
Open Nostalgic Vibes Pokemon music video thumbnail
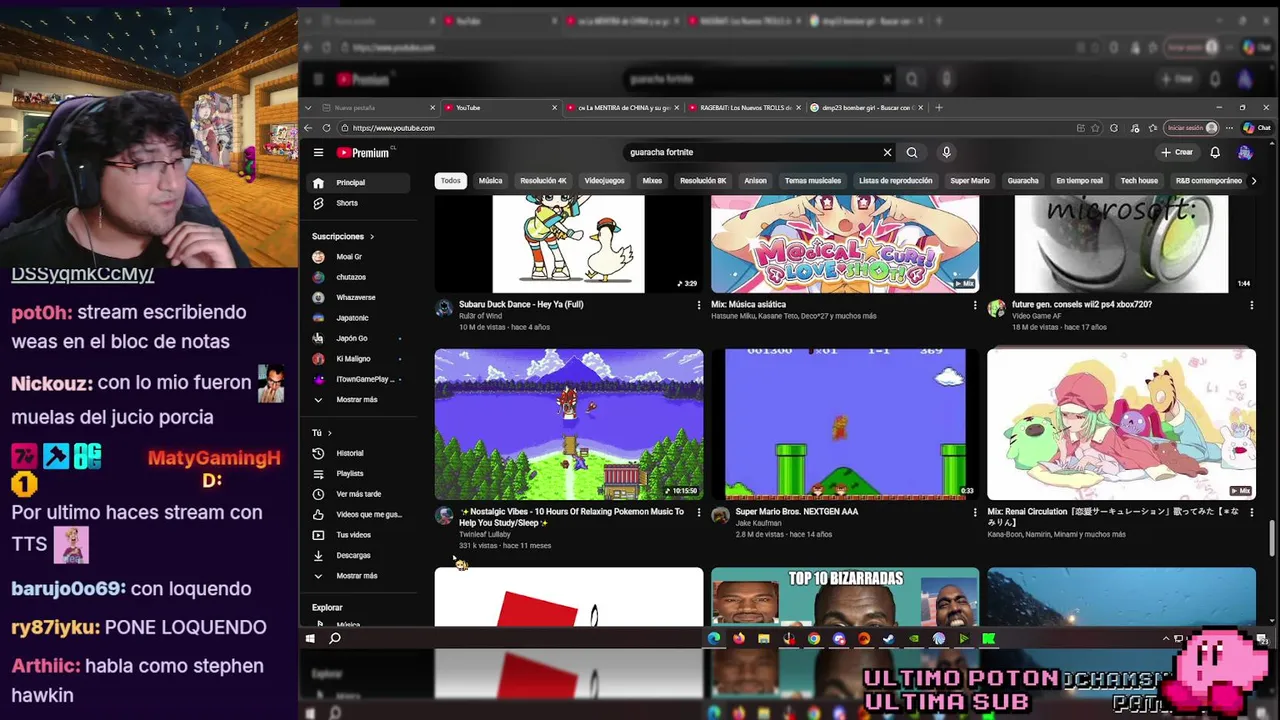click(x=569, y=424)
